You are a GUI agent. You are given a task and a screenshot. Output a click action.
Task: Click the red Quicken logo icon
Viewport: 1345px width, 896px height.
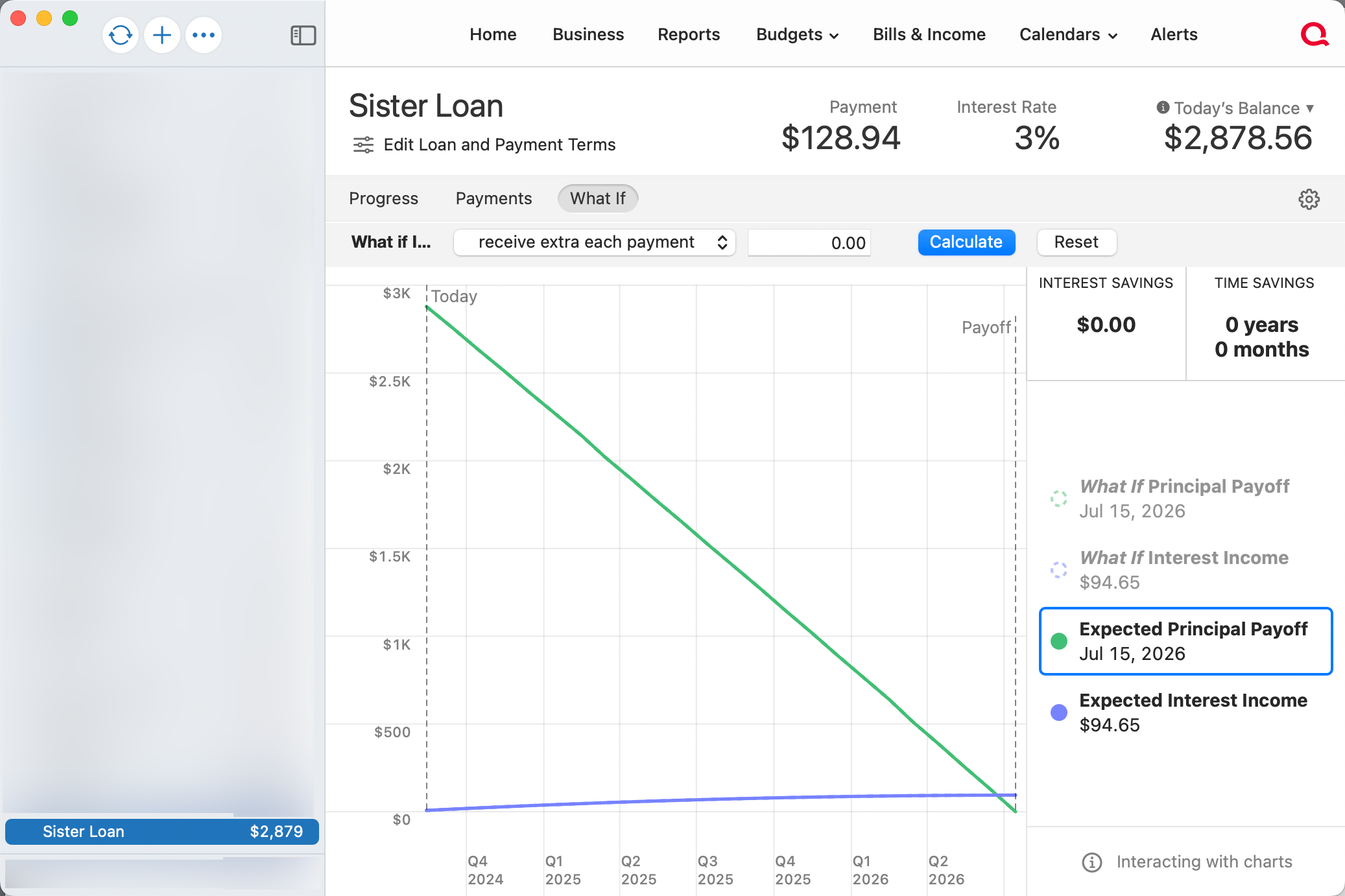(1314, 34)
